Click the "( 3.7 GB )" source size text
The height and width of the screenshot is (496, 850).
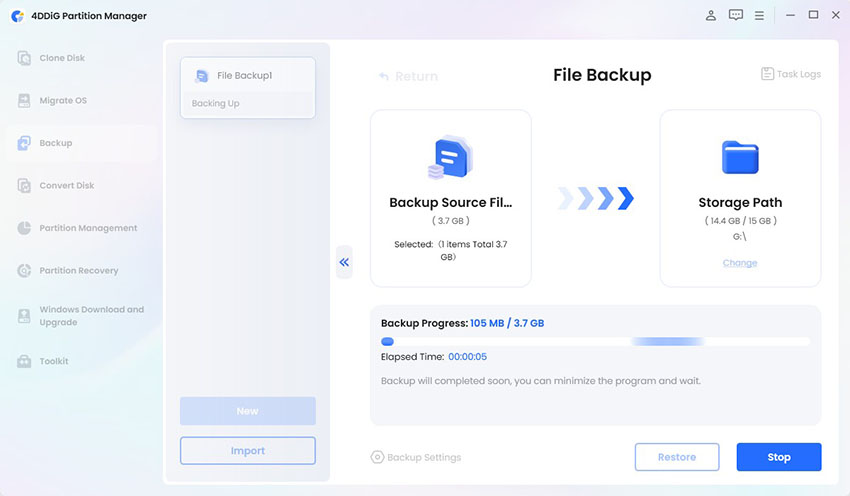tap(450, 221)
